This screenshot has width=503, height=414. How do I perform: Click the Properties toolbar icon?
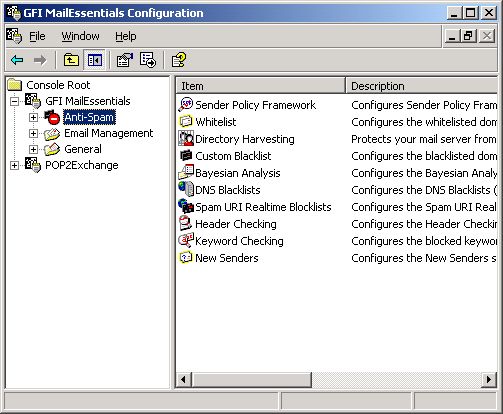125,60
